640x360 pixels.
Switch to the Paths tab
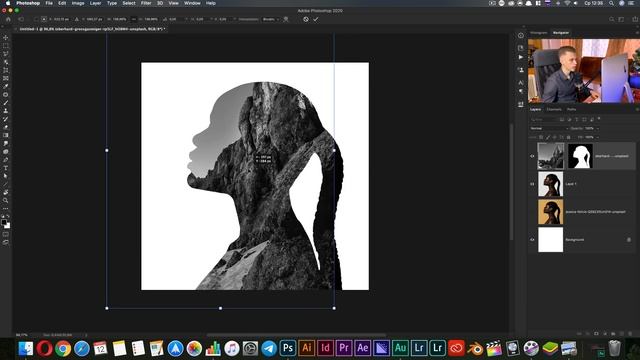coord(571,109)
